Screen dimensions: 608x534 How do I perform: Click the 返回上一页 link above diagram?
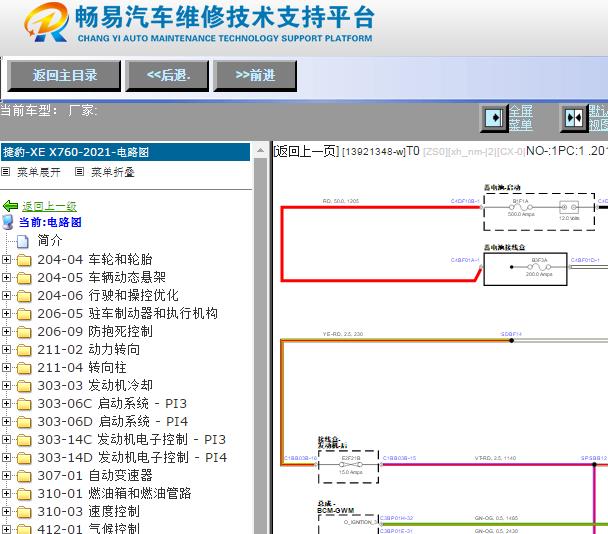pos(307,151)
